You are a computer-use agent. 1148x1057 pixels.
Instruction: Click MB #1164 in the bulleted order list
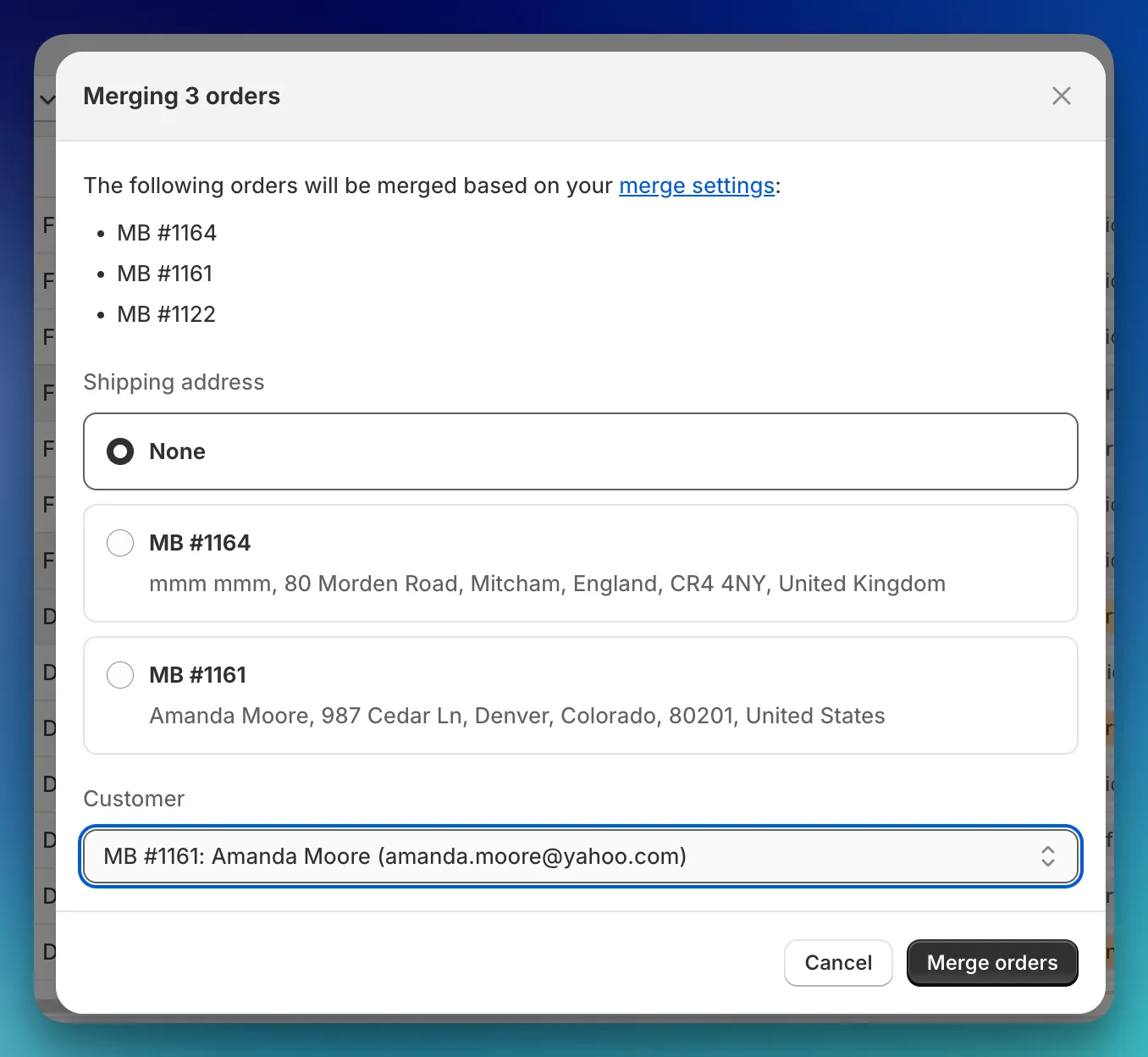167,233
